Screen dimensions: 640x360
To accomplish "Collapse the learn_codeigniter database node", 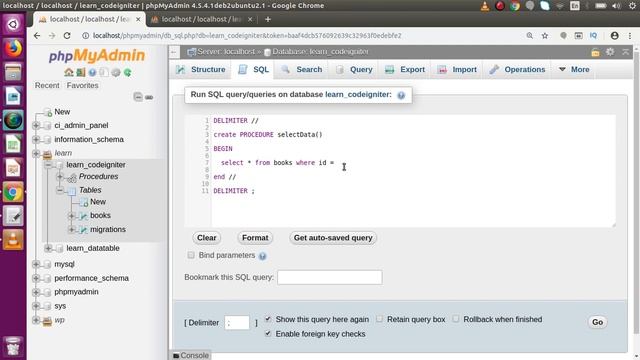I will [x=48, y=164].
